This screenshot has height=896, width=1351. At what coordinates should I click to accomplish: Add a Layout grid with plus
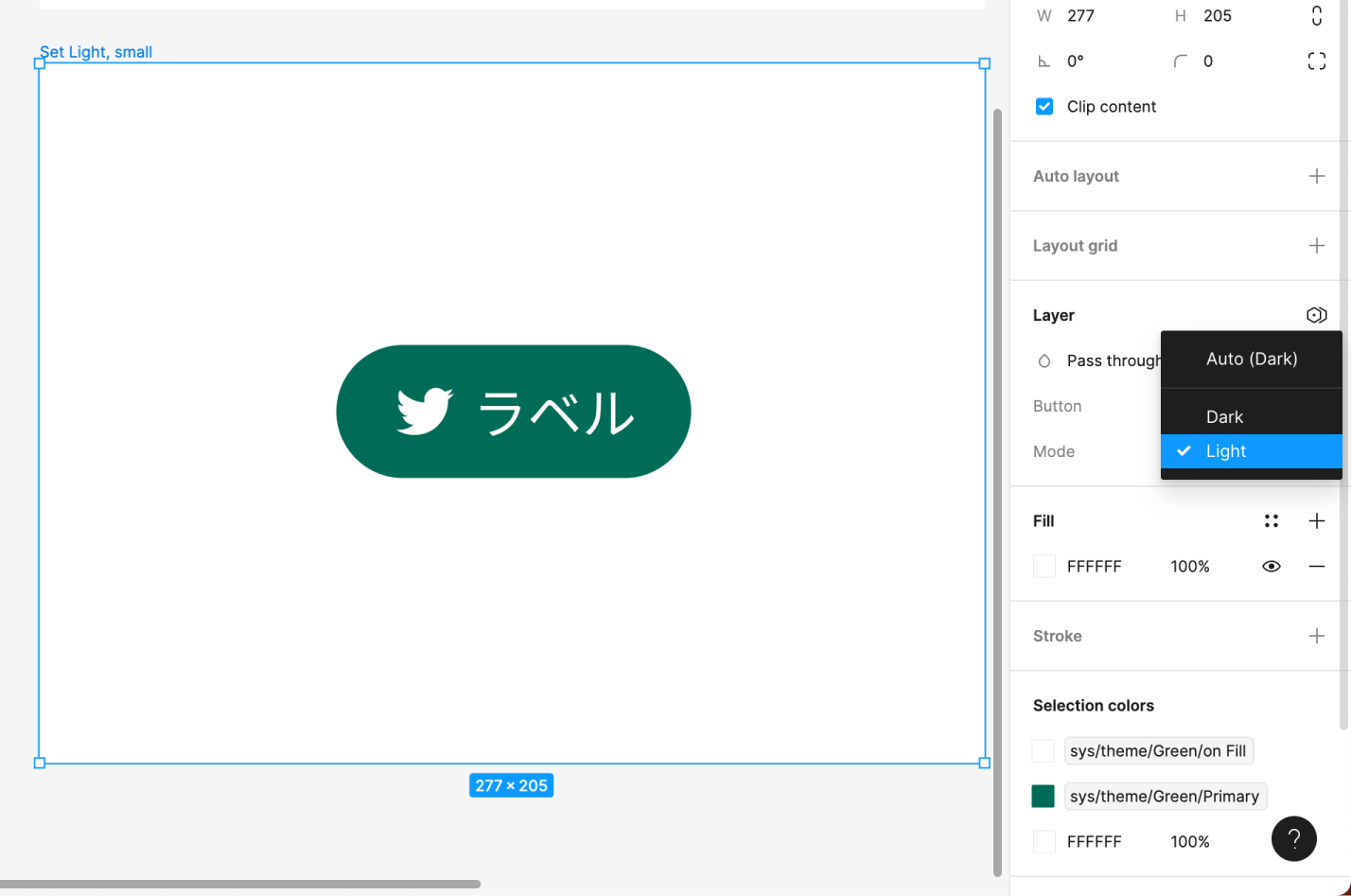pyautogui.click(x=1316, y=246)
